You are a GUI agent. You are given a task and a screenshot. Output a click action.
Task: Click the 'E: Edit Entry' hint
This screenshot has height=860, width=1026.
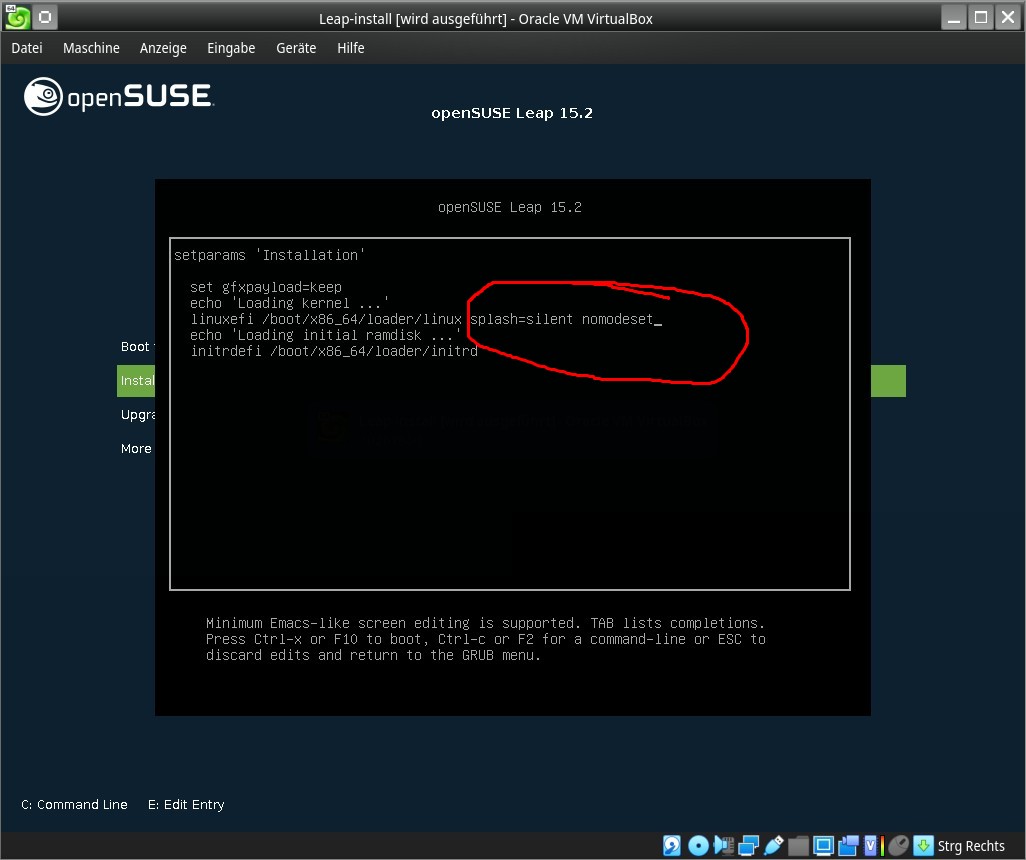tap(186, 804)
